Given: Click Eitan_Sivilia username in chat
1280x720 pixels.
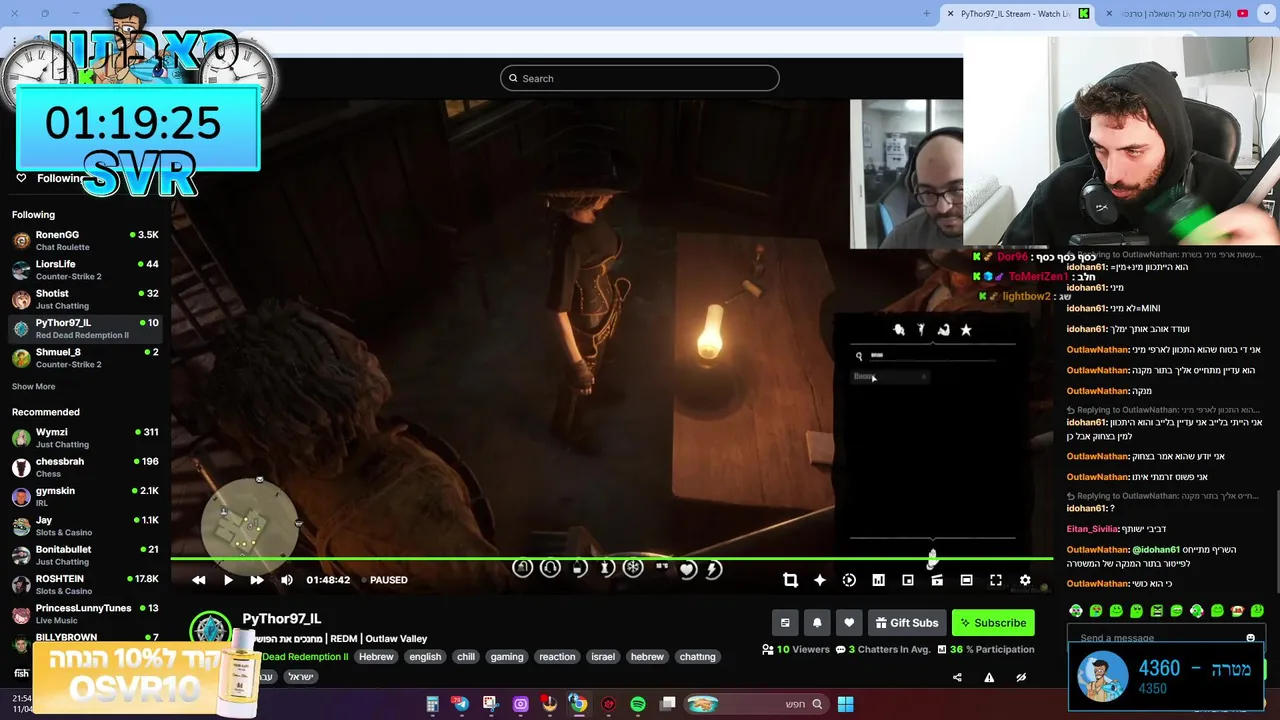Looking at the screenshot, I should tap(1092, 529).
